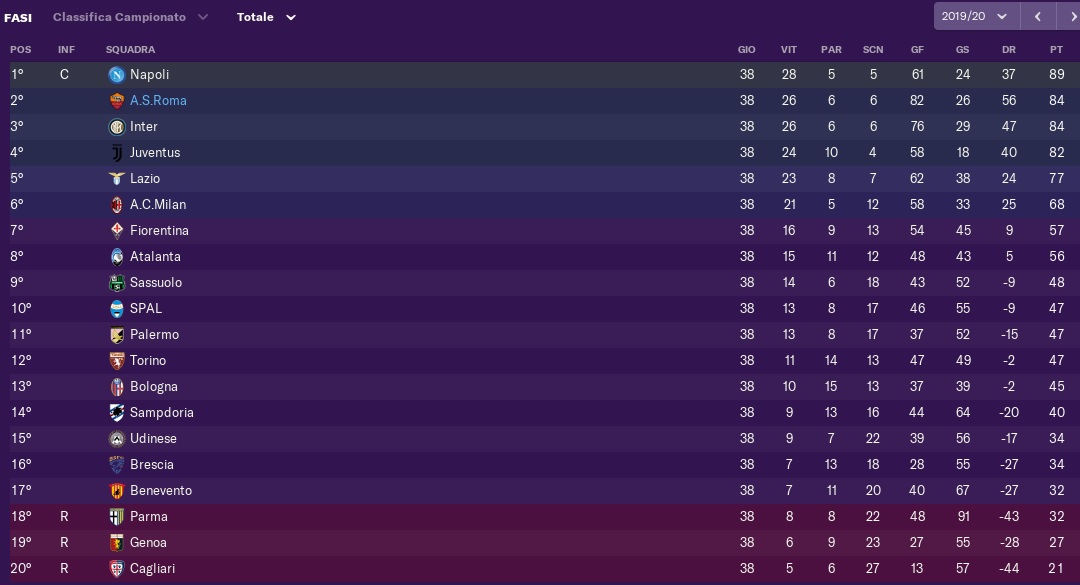Go to previous season with left arrow
Image resolution: width=1080 pixels, height=585 pixels.
pos(1037,17)
